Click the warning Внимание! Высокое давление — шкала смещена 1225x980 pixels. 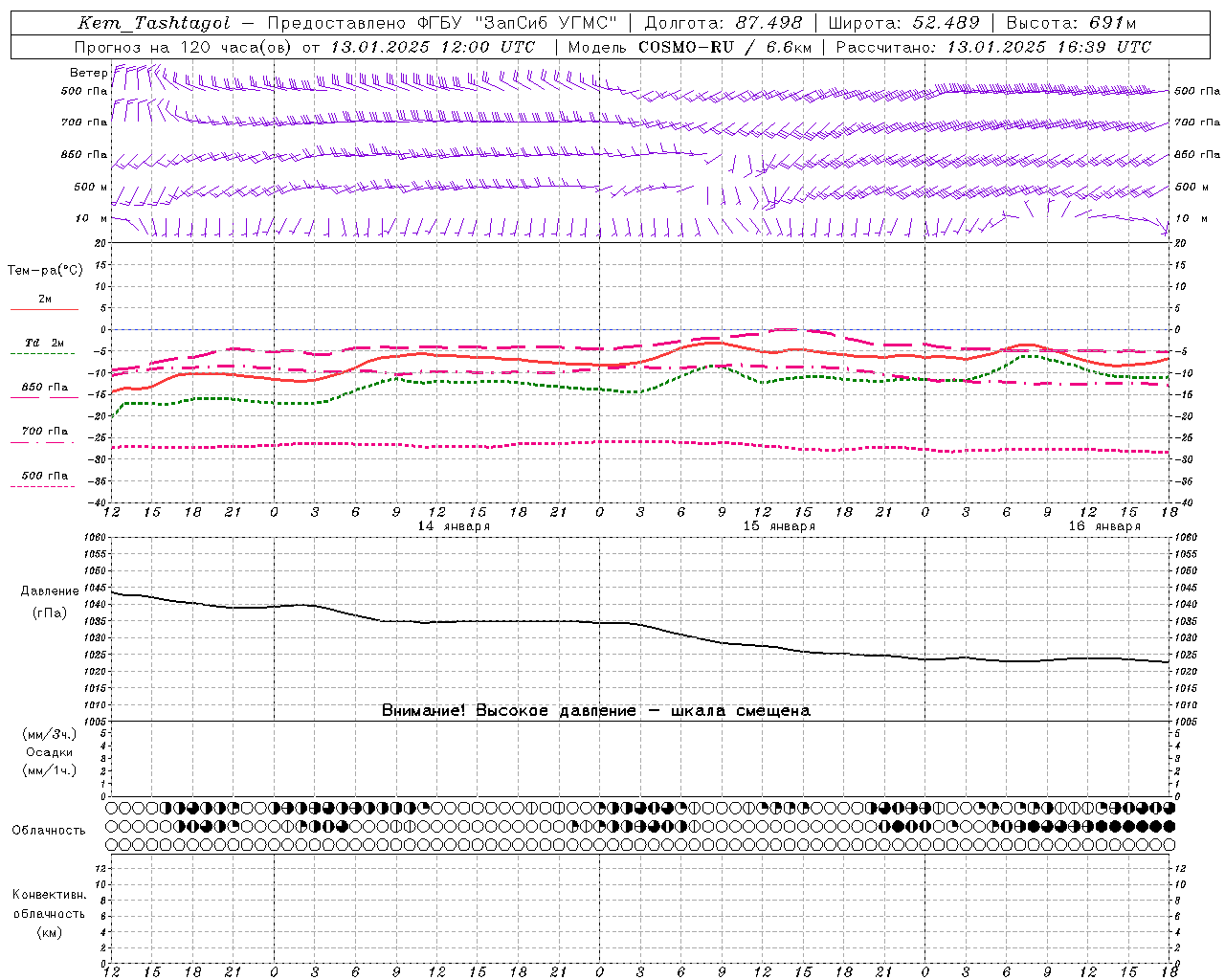pos(595,710)
